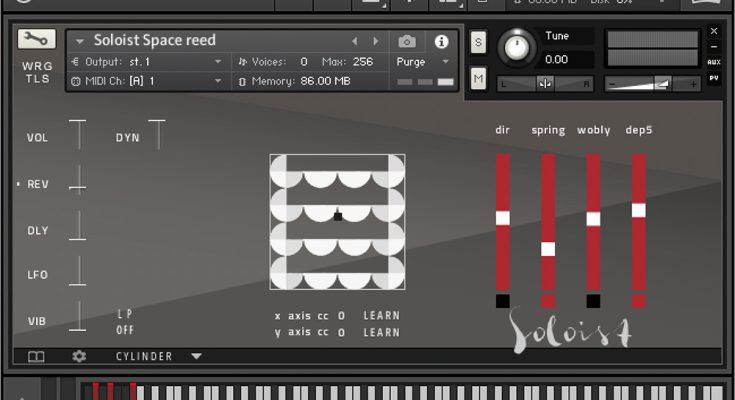Select the next preset arrow
Viewport: 735px width, 400px height.
click(376, 41)
